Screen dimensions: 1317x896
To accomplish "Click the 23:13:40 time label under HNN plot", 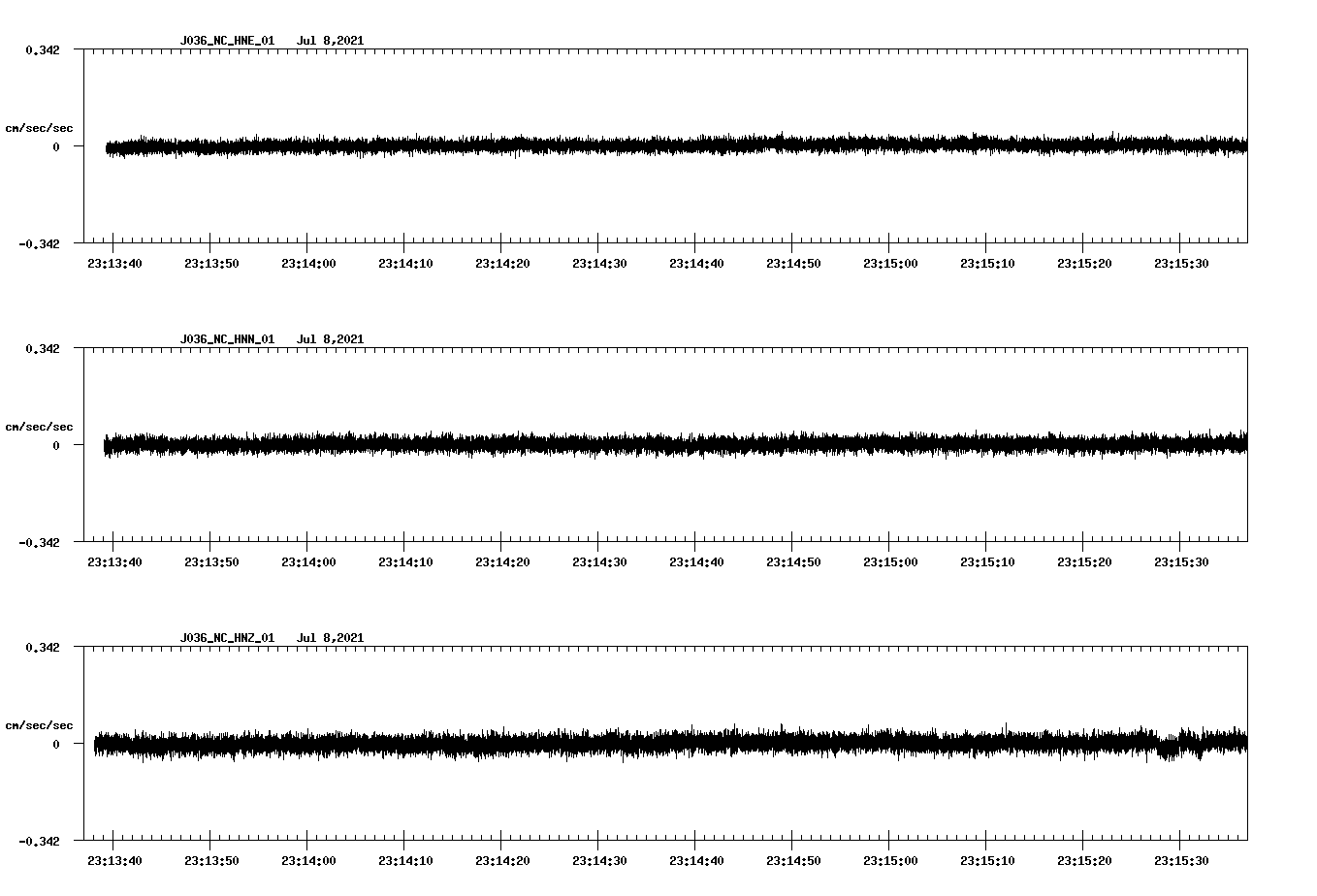I will click(x=114, y=562).
